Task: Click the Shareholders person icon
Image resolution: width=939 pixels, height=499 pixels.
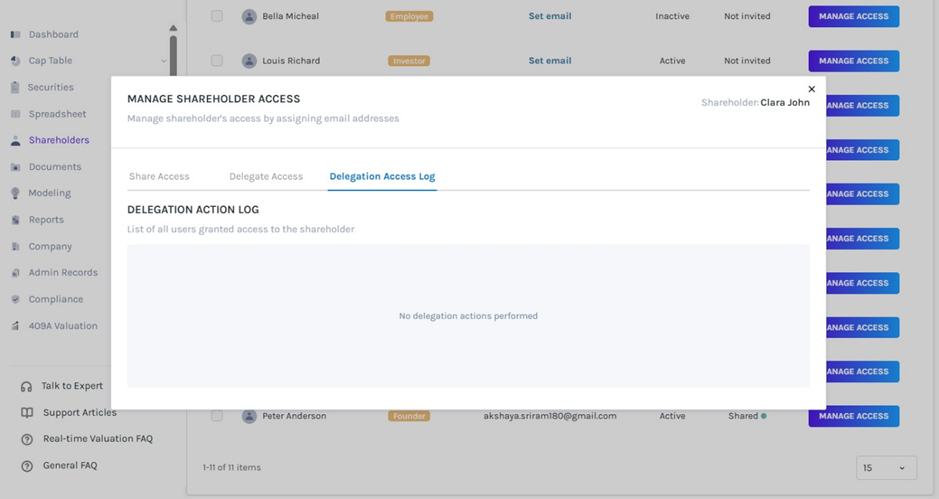Action: [x=16, y=141]
